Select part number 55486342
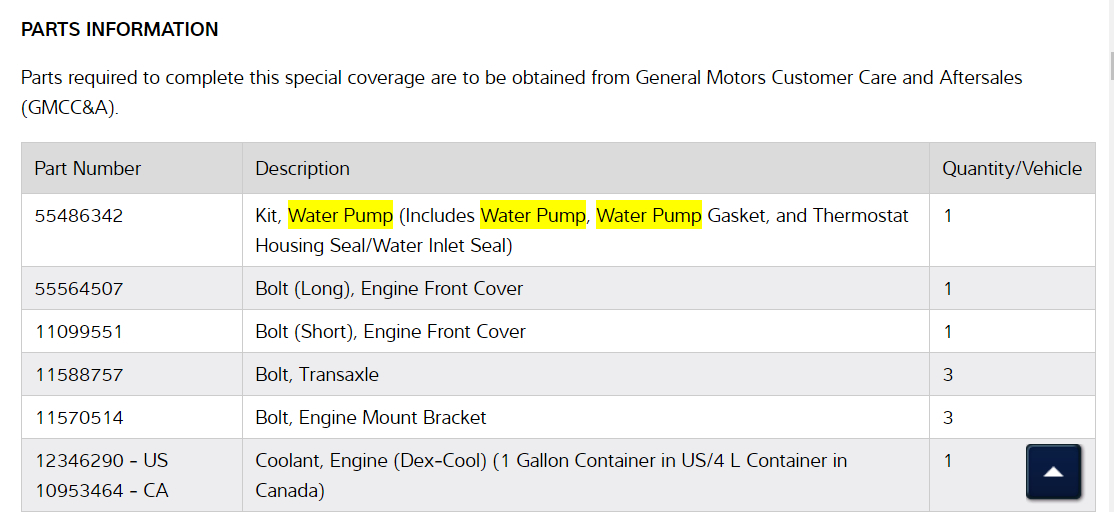The image size is (1114, 512). coord(79,215)
